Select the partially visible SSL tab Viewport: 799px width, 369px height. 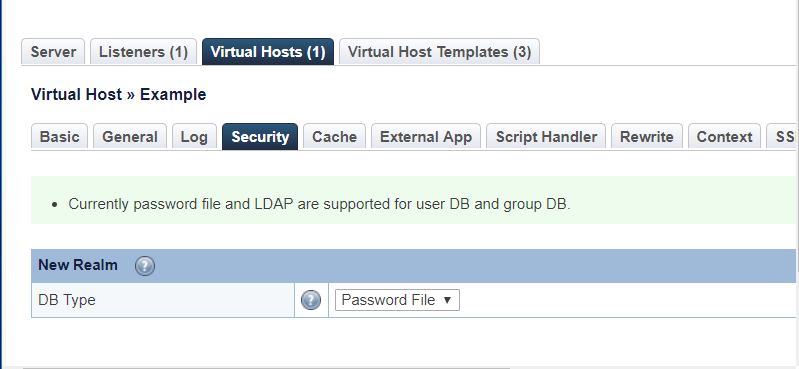point(783,137)
